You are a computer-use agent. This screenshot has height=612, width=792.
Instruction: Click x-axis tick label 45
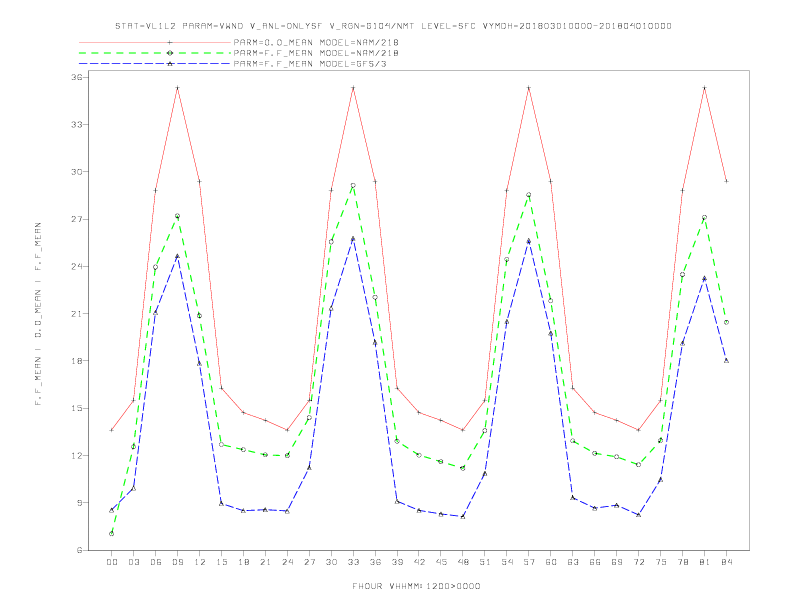coord(441,562)
